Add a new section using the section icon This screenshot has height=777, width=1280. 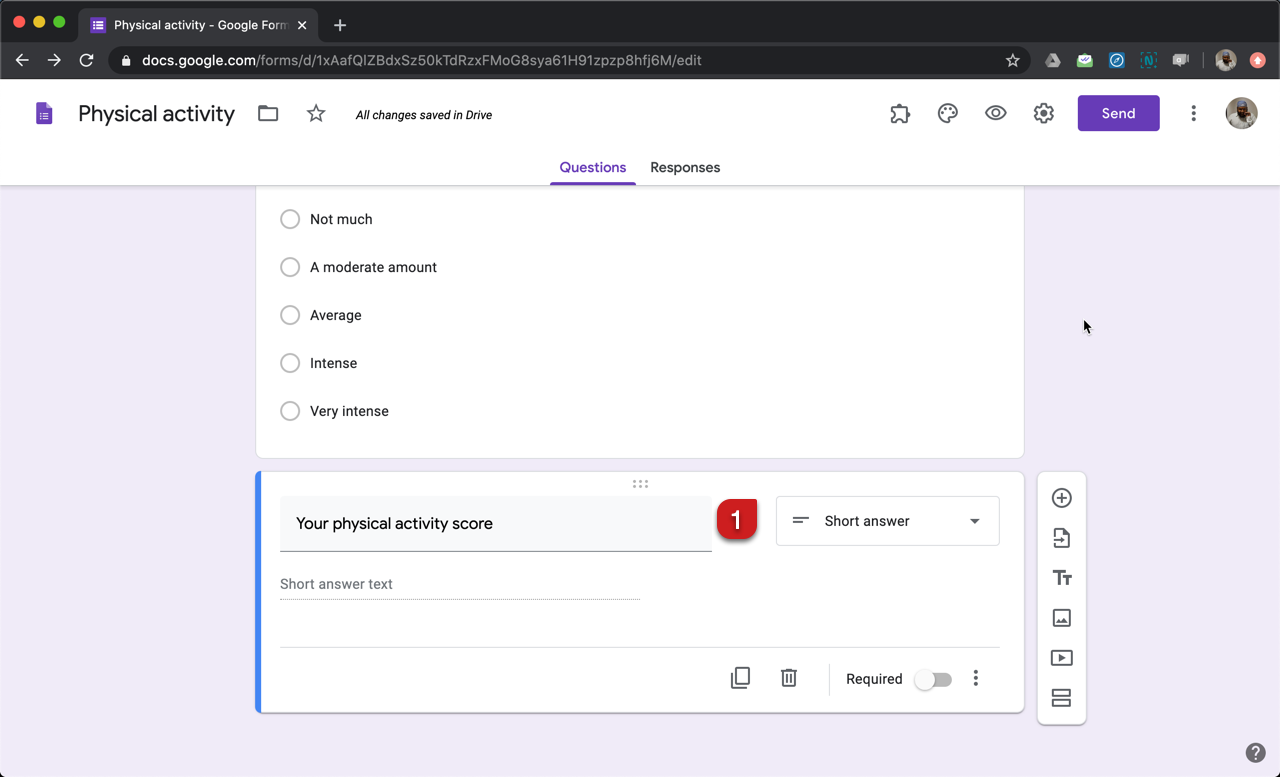(x=1061, y=697)
